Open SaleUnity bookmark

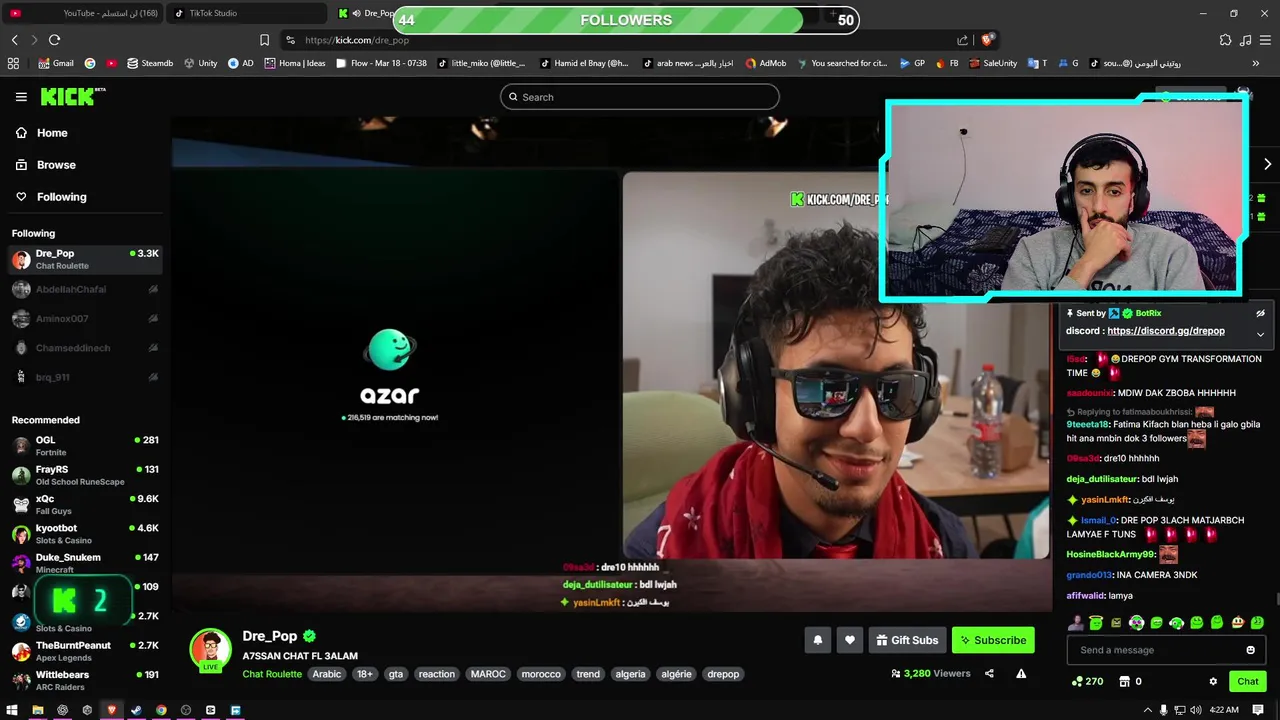click(993, 63)
